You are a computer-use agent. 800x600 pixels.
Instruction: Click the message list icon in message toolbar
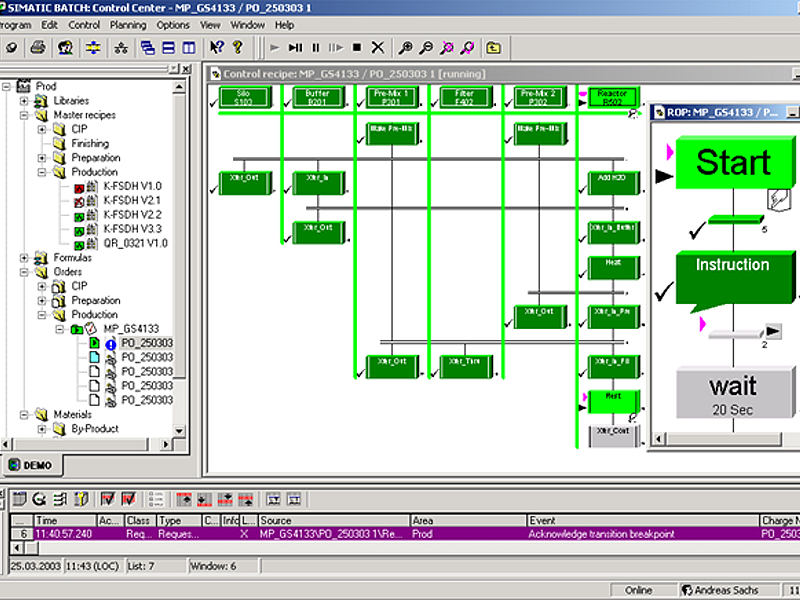[x=19, y=499]
